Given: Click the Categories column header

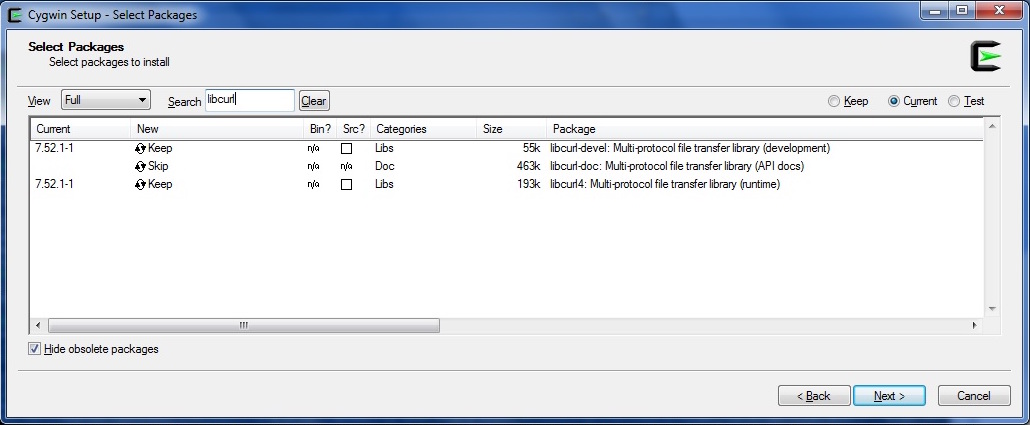Looking at the screenshot, I should pos(423,129).
